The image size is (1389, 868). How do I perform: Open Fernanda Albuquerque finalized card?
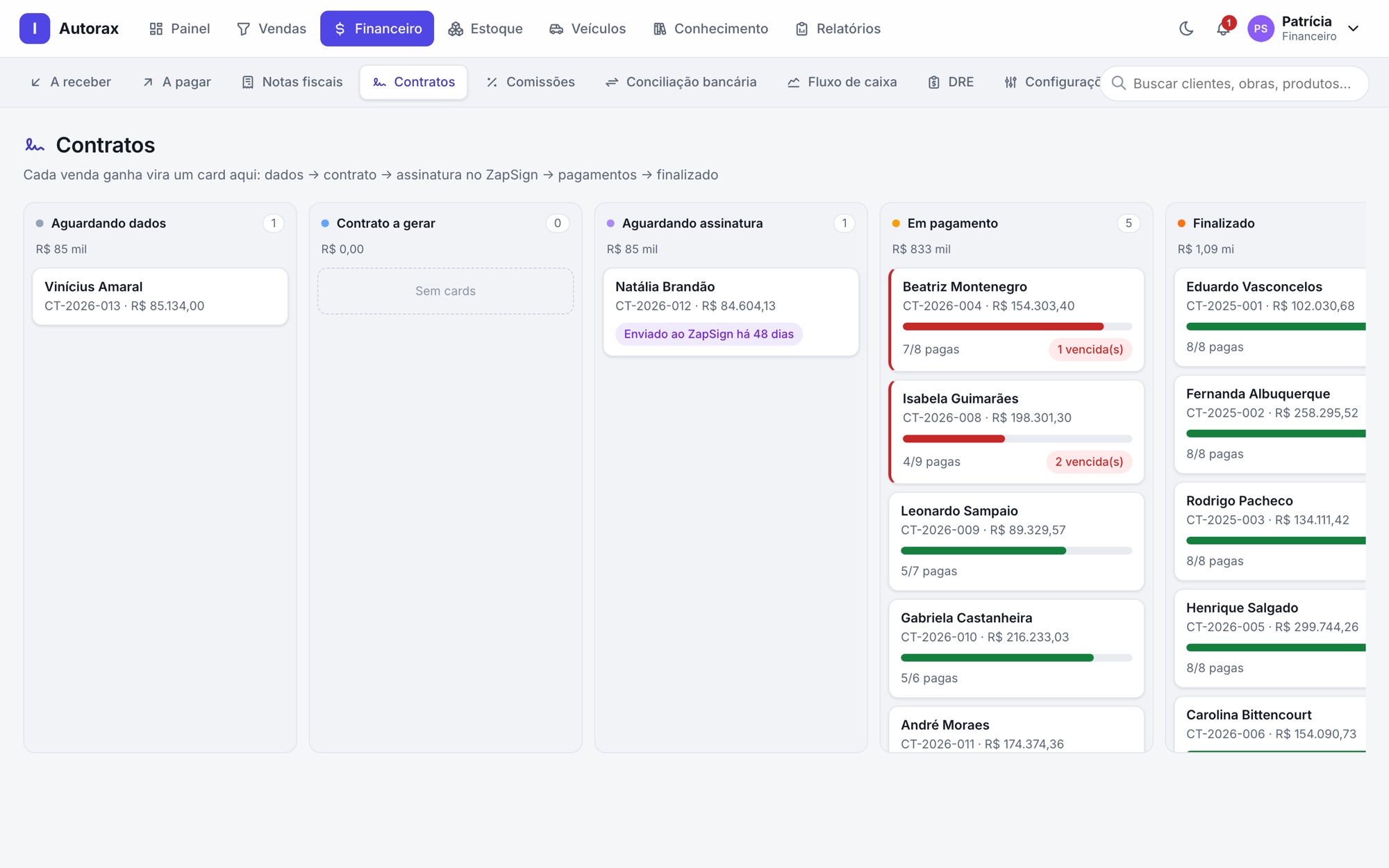(1270, 424)
